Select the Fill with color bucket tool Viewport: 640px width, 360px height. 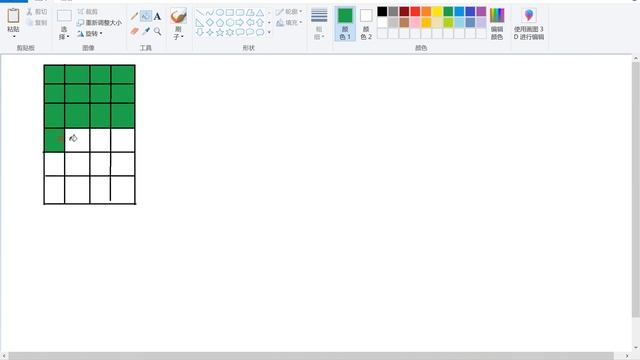coord(146,16)
